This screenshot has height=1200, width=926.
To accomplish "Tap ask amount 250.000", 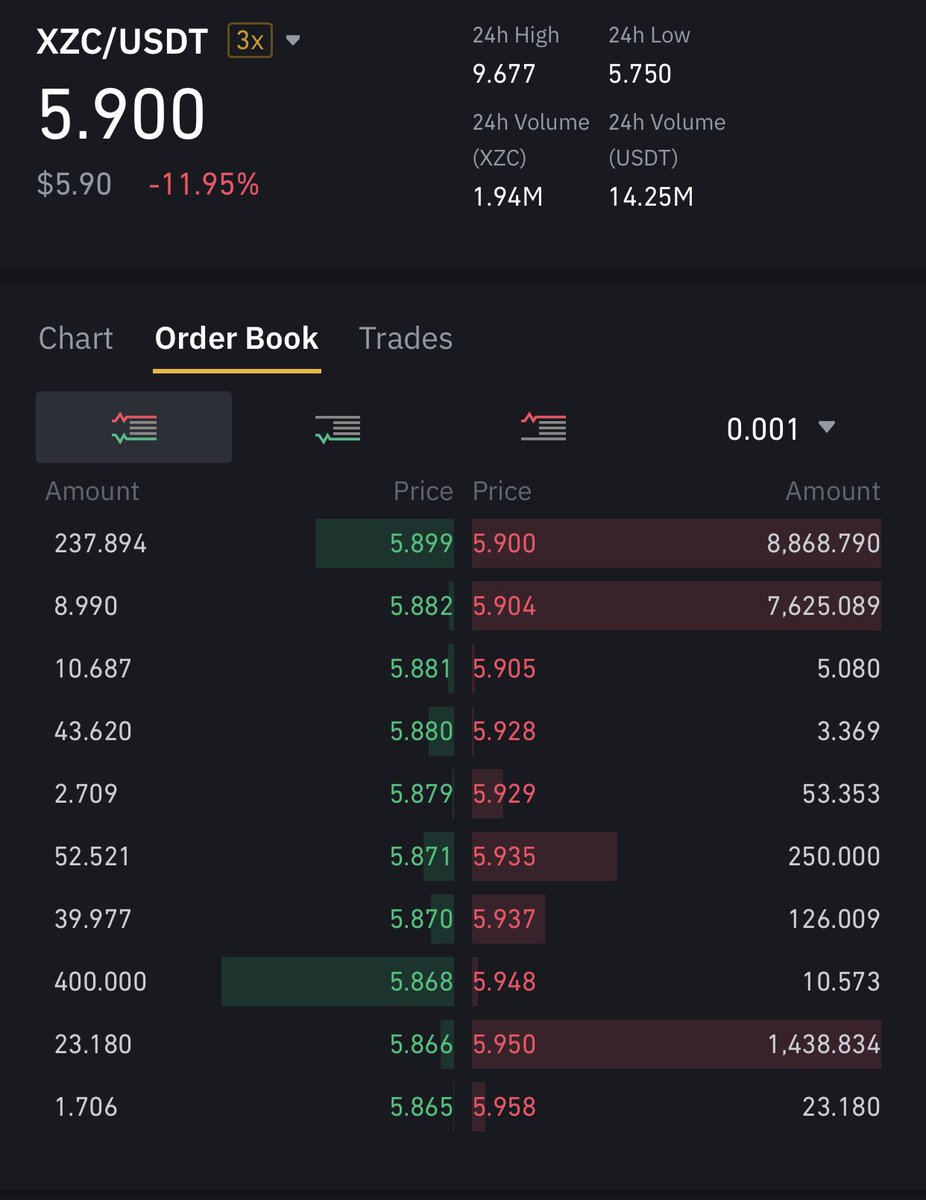I will [x=835, y=857].
